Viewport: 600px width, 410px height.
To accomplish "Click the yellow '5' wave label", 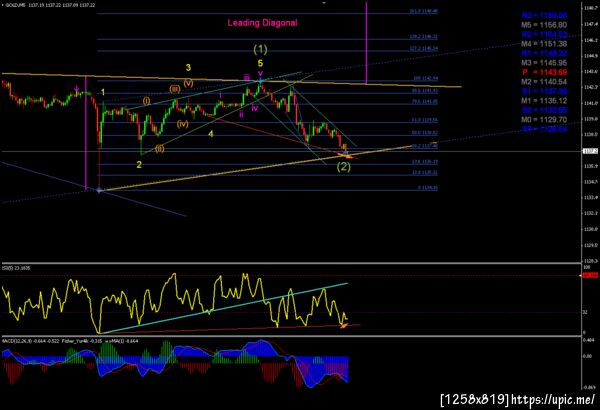I will pos(260,63).
